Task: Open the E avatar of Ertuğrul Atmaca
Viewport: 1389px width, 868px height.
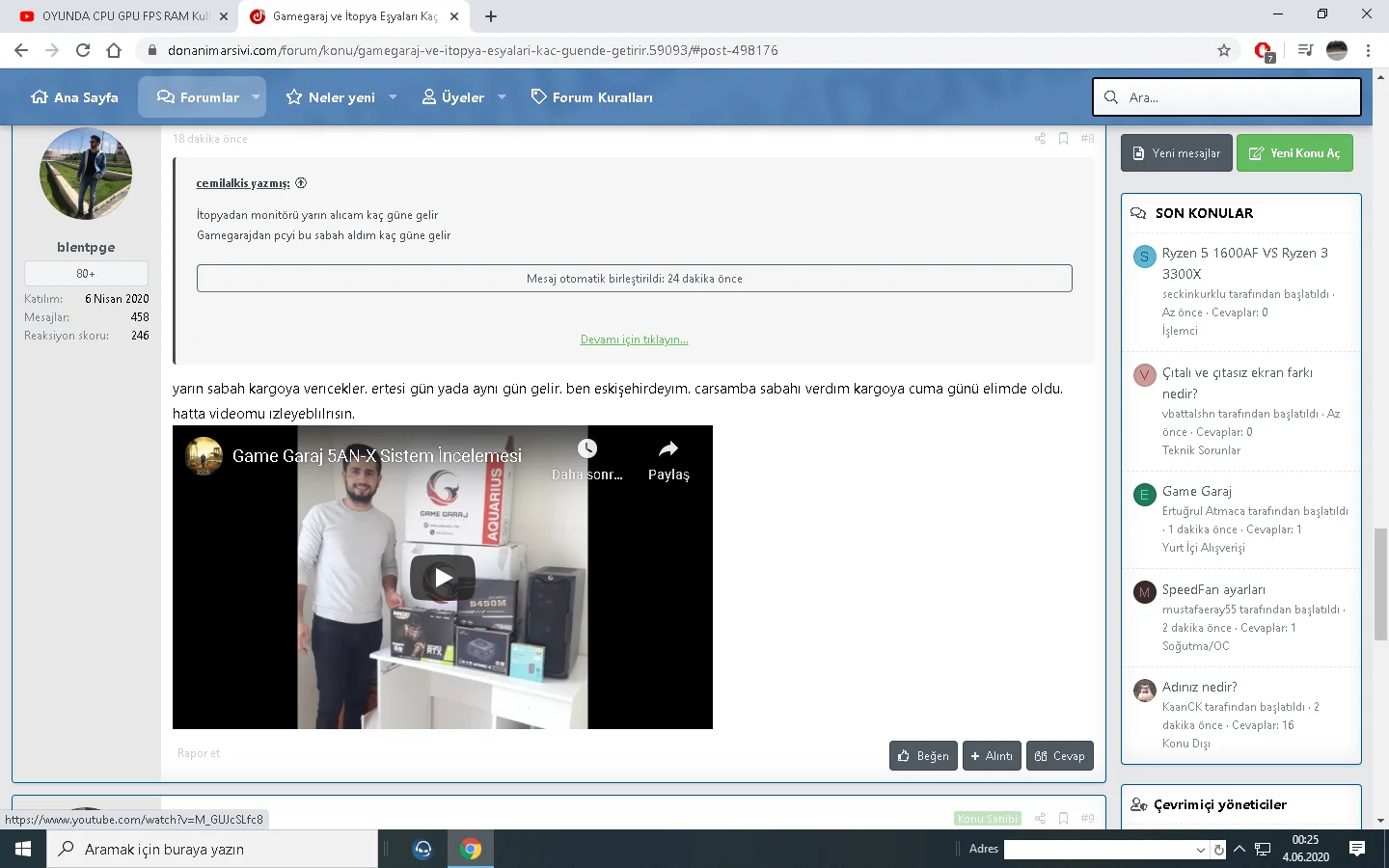Action: point(1144,495)
